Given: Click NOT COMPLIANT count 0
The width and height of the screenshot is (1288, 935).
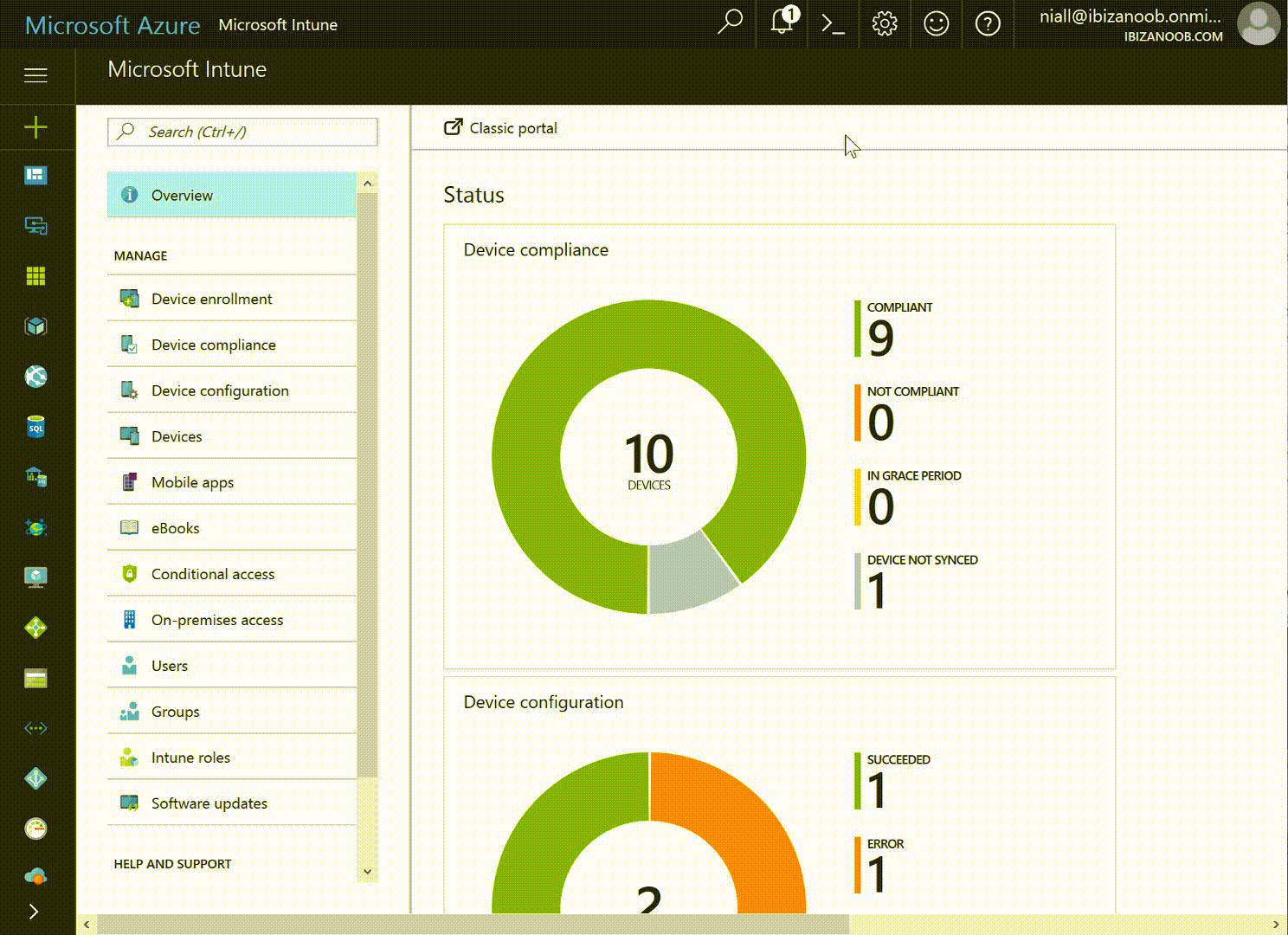Looking at the screenshot, I should point(880,422).
